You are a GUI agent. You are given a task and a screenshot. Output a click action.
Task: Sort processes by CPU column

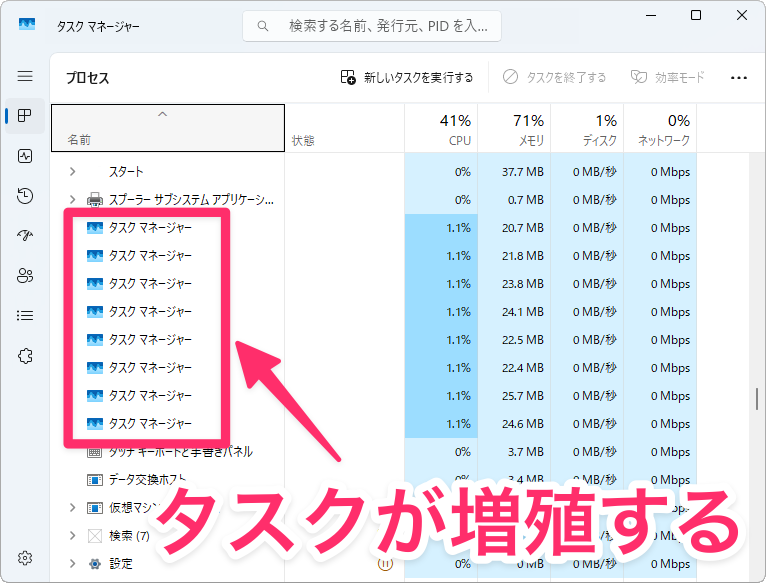441,129
